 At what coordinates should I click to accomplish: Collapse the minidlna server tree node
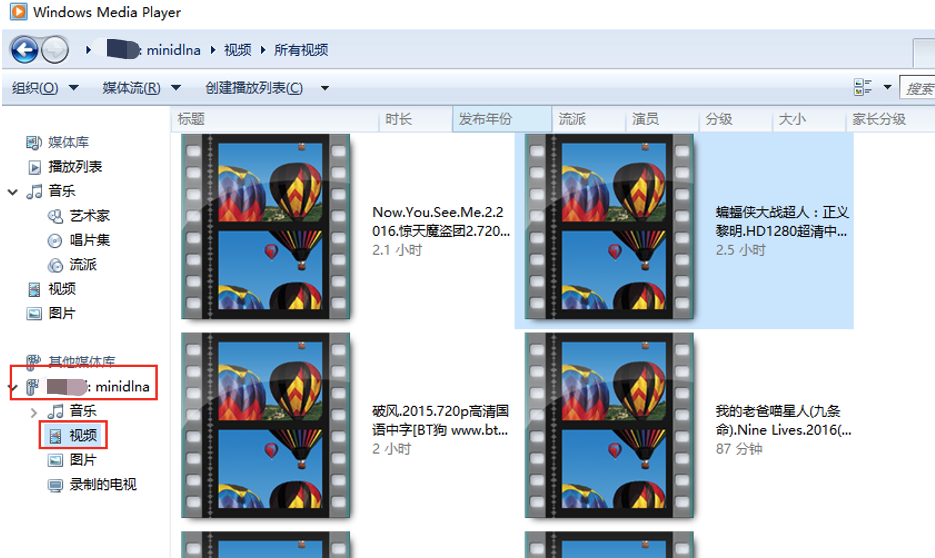[13, 388]
